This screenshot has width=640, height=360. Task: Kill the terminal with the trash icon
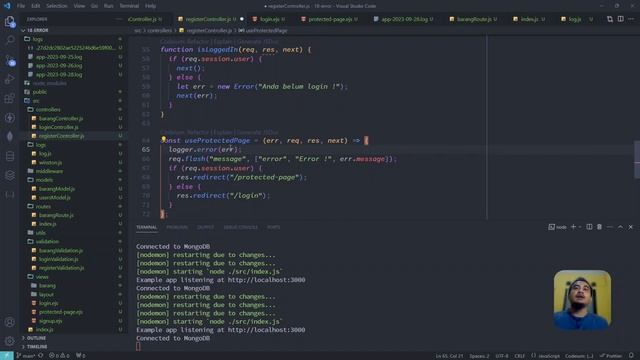coord(599,227)
